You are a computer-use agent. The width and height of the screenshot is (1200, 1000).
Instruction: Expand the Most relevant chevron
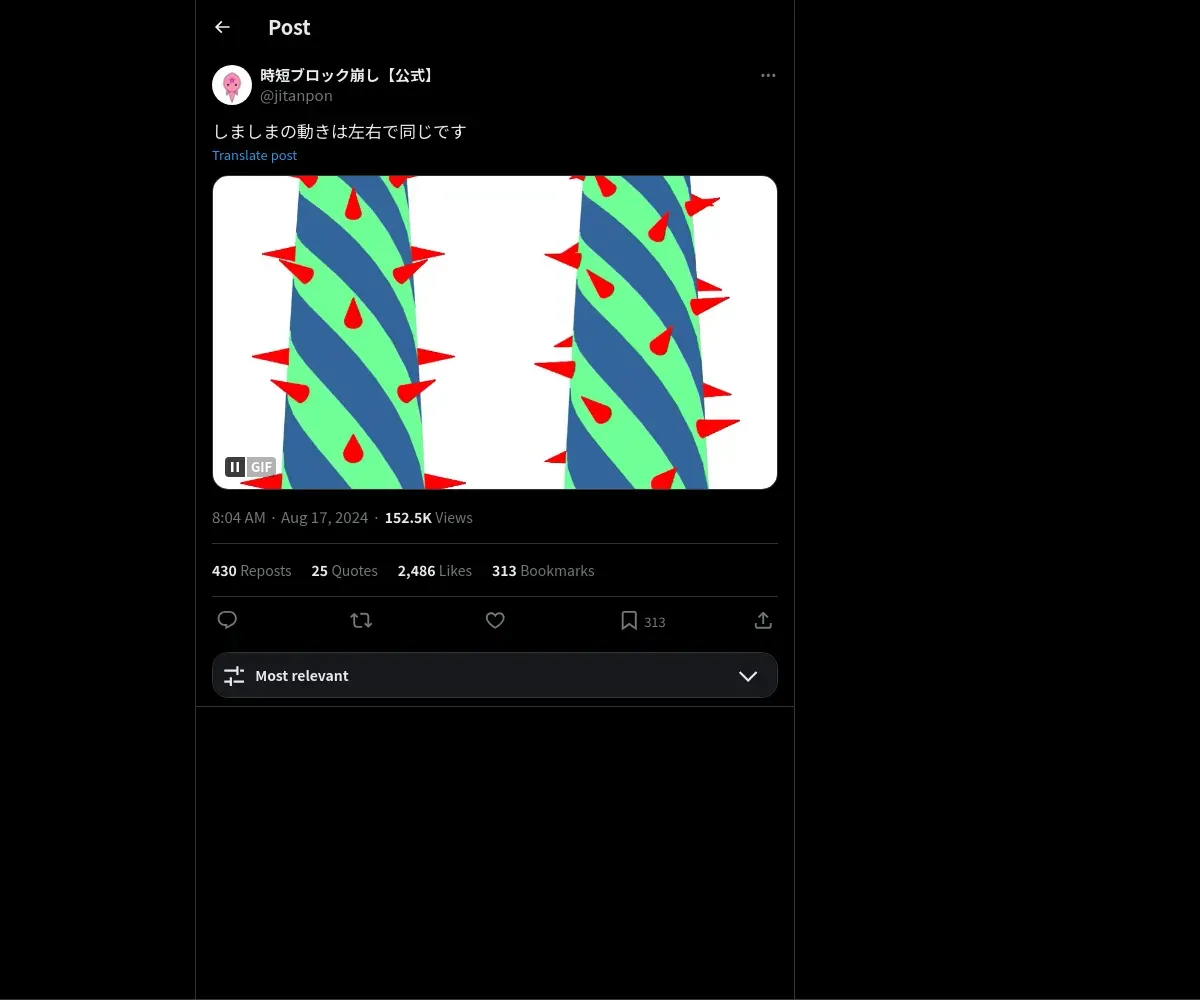(x=748, y=676)
